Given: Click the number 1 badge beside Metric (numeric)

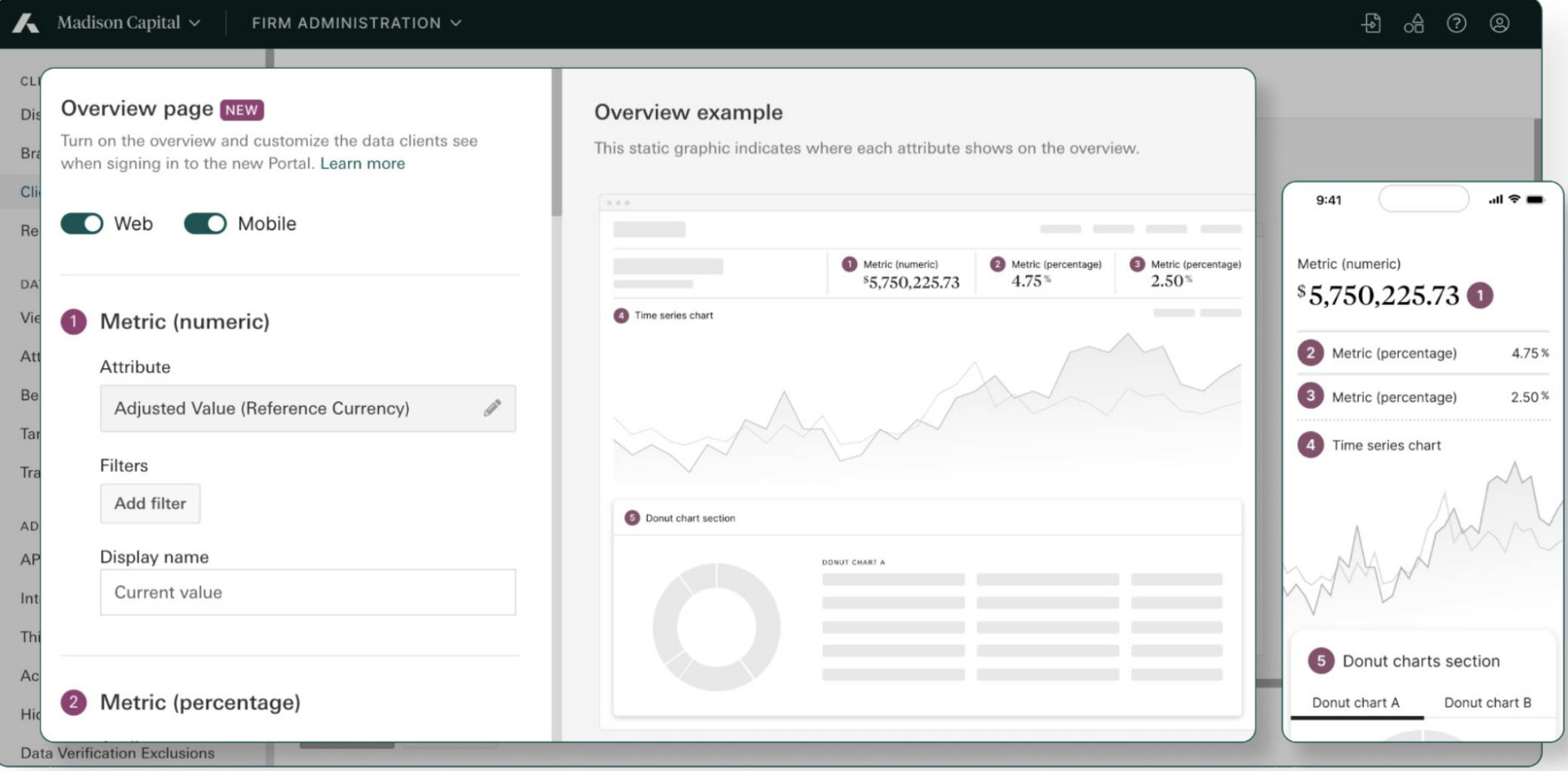Looking at the screenshot, I should [x=74, y=322].
